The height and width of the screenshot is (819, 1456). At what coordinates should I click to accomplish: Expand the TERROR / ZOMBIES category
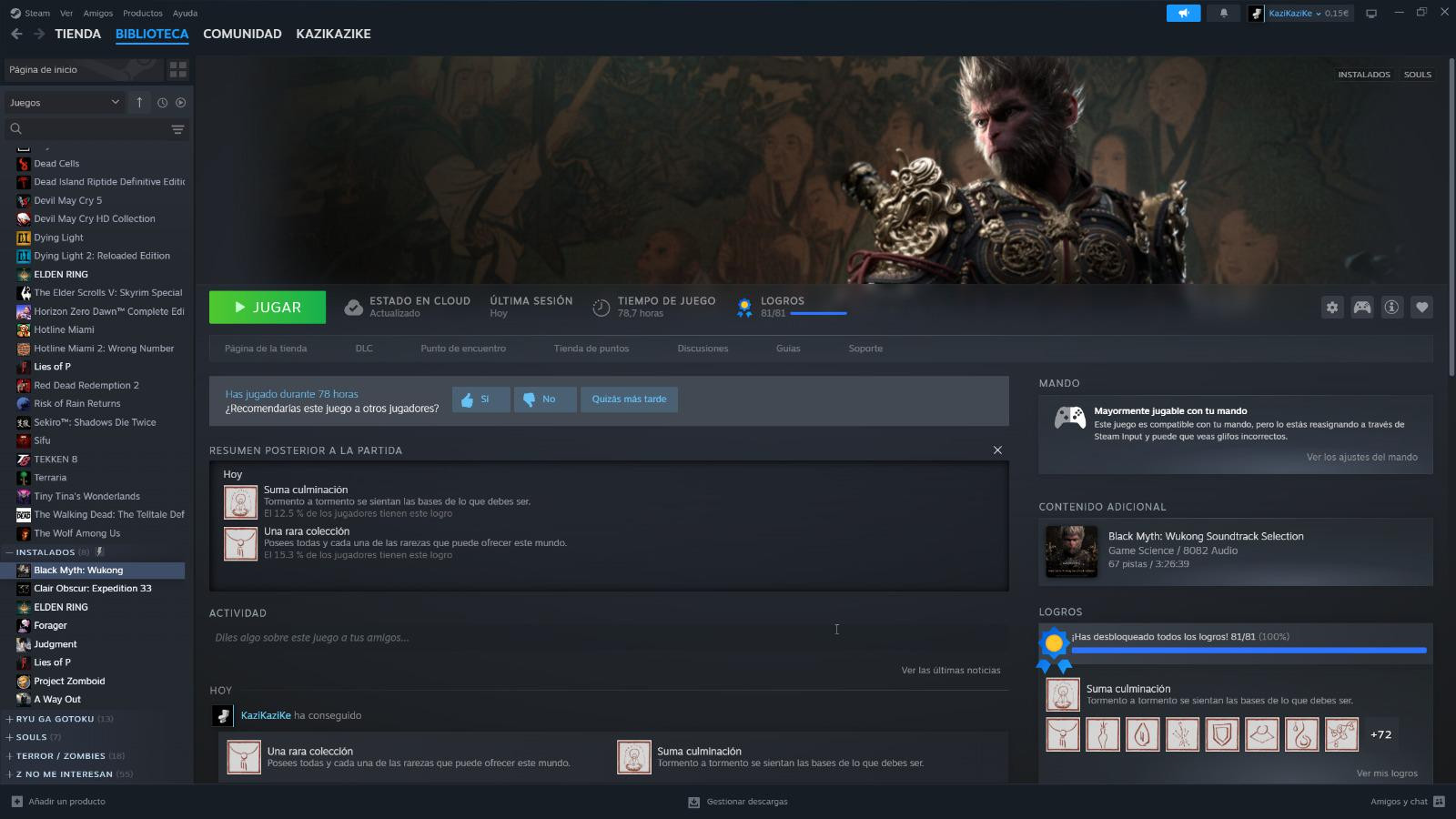(x=9, y=756)
